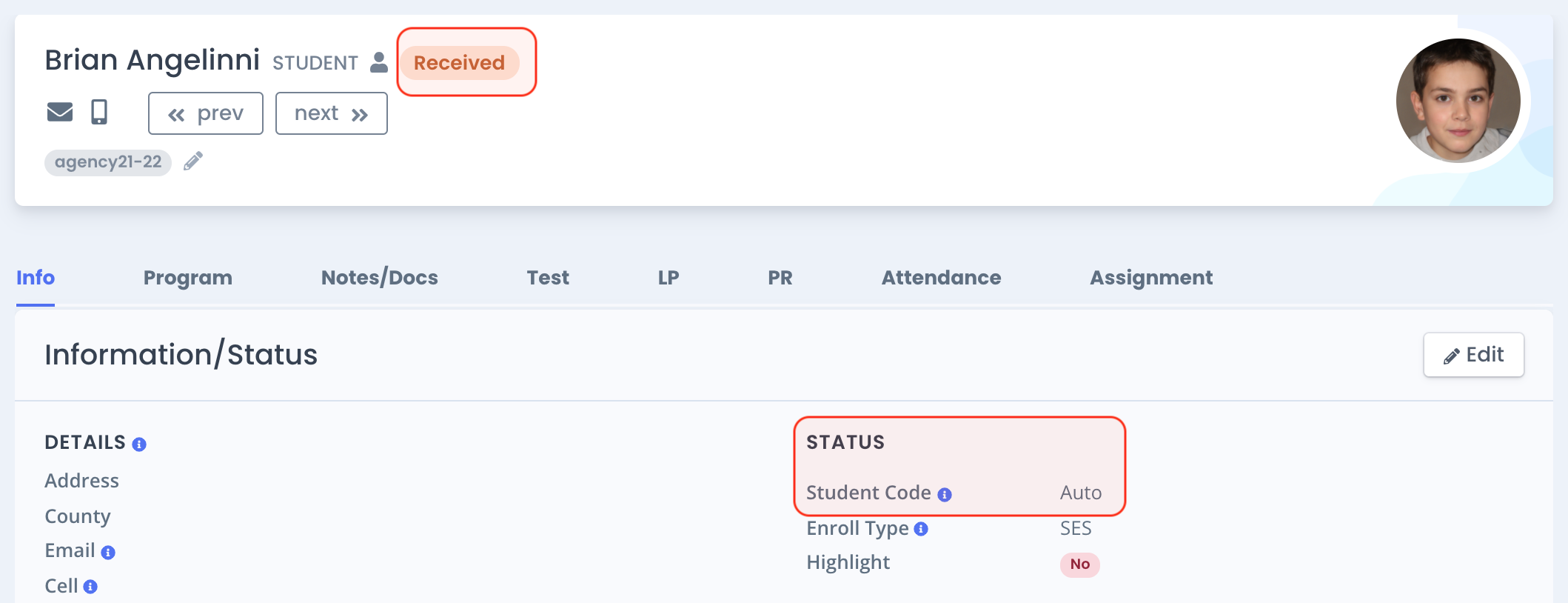The image size is (1568, 603).
Task: Open the Program tab
Action: [188, 278]
